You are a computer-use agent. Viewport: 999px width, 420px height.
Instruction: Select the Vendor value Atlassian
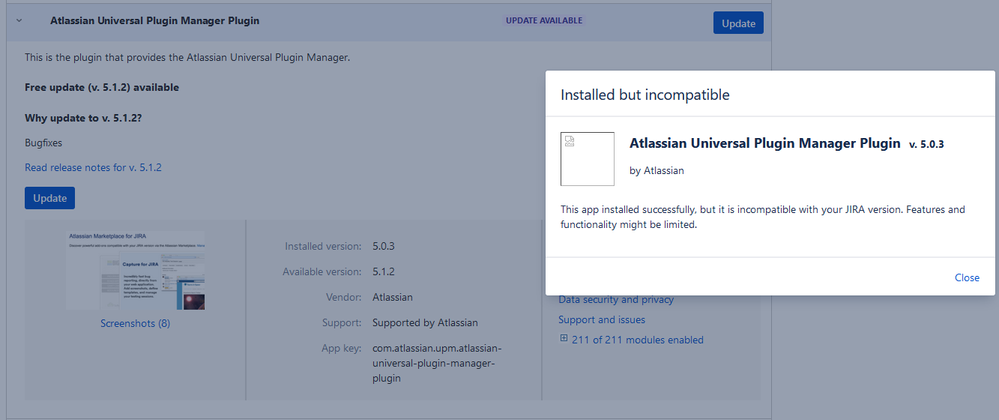(x=392, y=297)
